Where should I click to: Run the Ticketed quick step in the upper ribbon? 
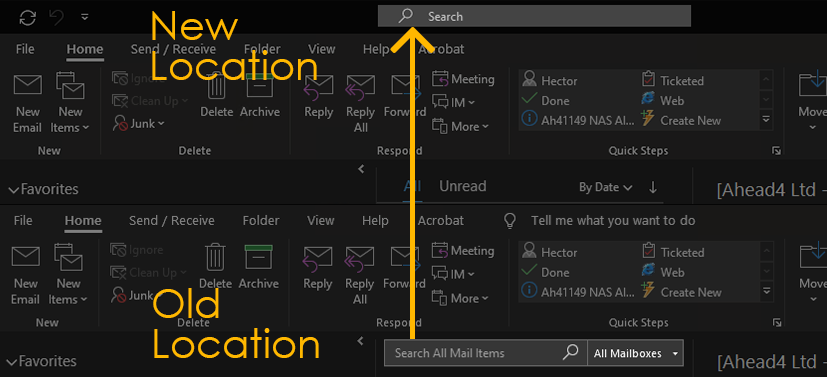coord(672,81)
